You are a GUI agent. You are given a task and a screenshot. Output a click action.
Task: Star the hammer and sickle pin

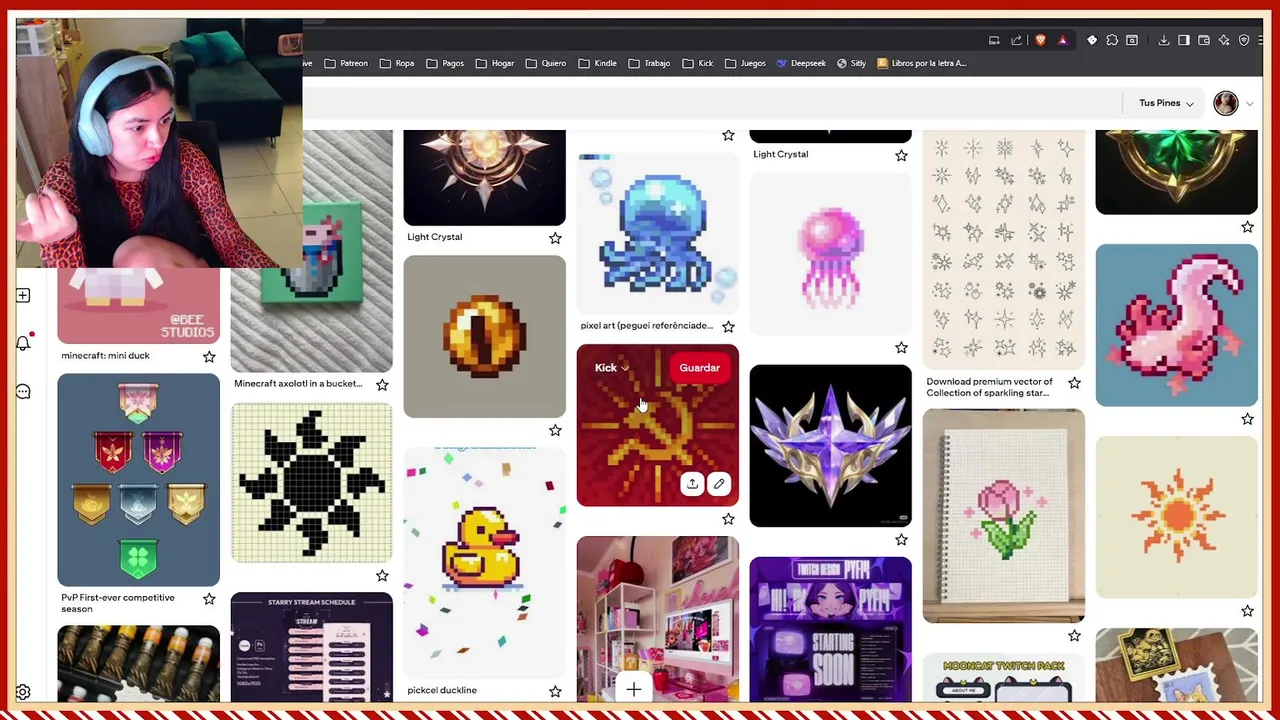728,519
